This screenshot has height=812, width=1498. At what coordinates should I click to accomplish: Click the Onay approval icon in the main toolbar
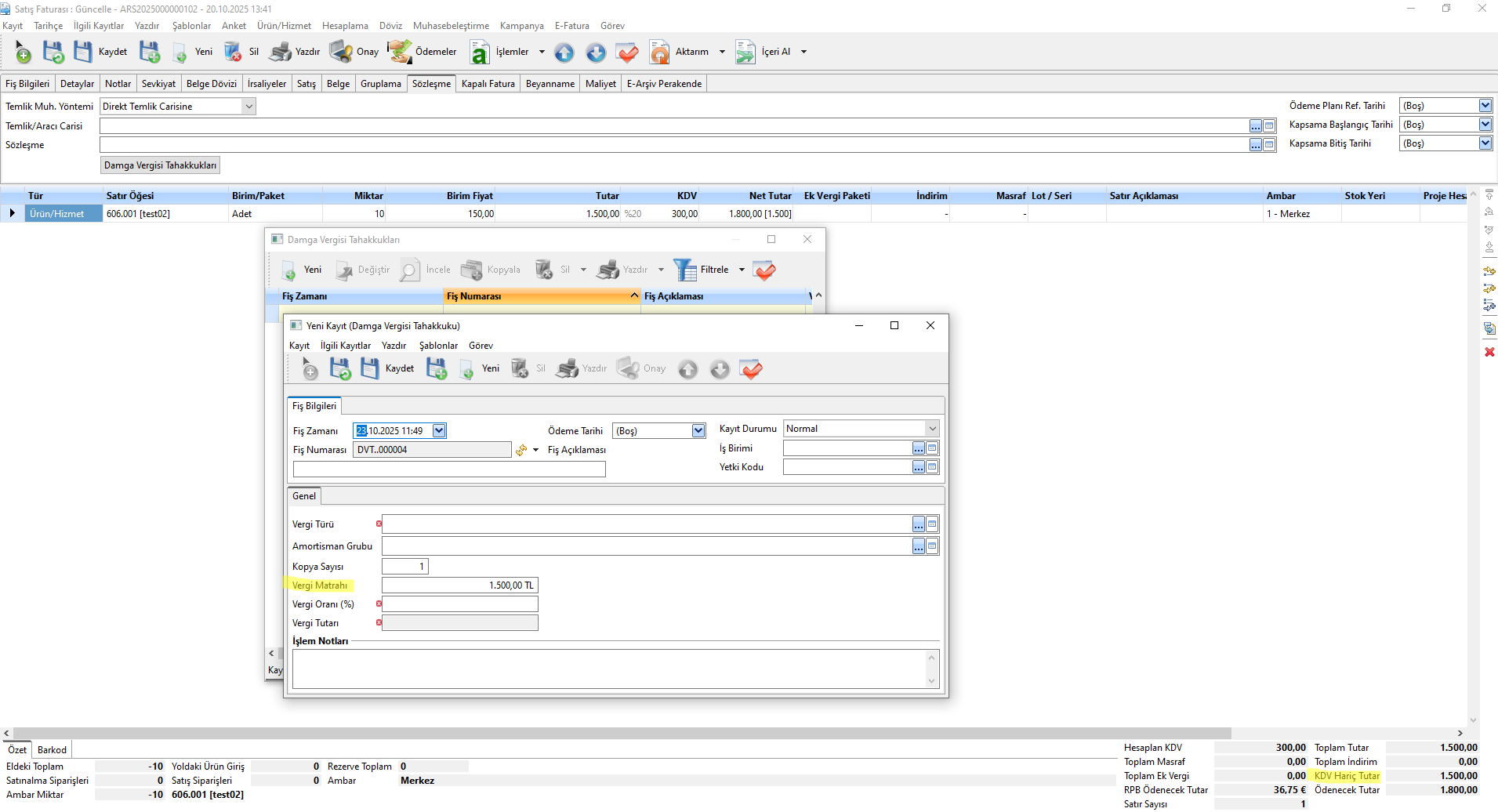(x=341, y=52)
